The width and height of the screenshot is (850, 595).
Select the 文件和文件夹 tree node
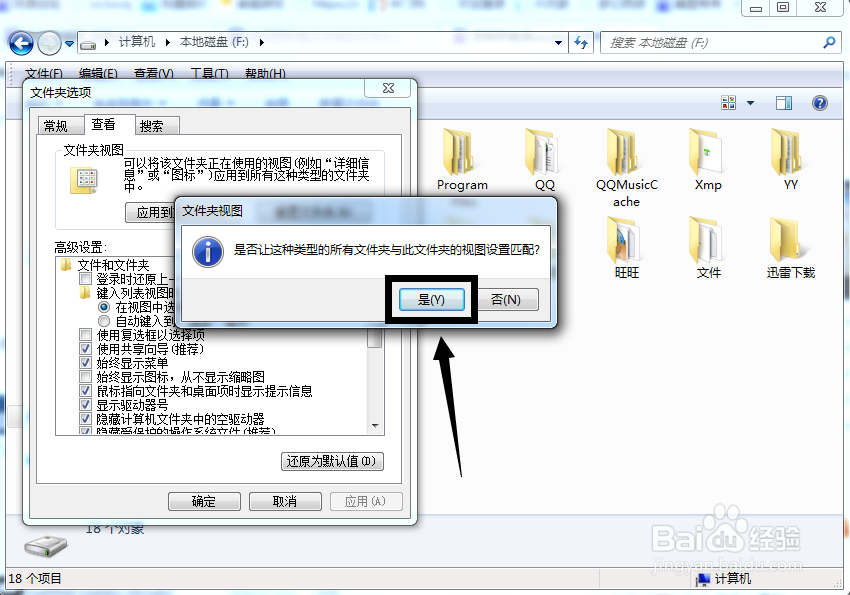(113, 265)
